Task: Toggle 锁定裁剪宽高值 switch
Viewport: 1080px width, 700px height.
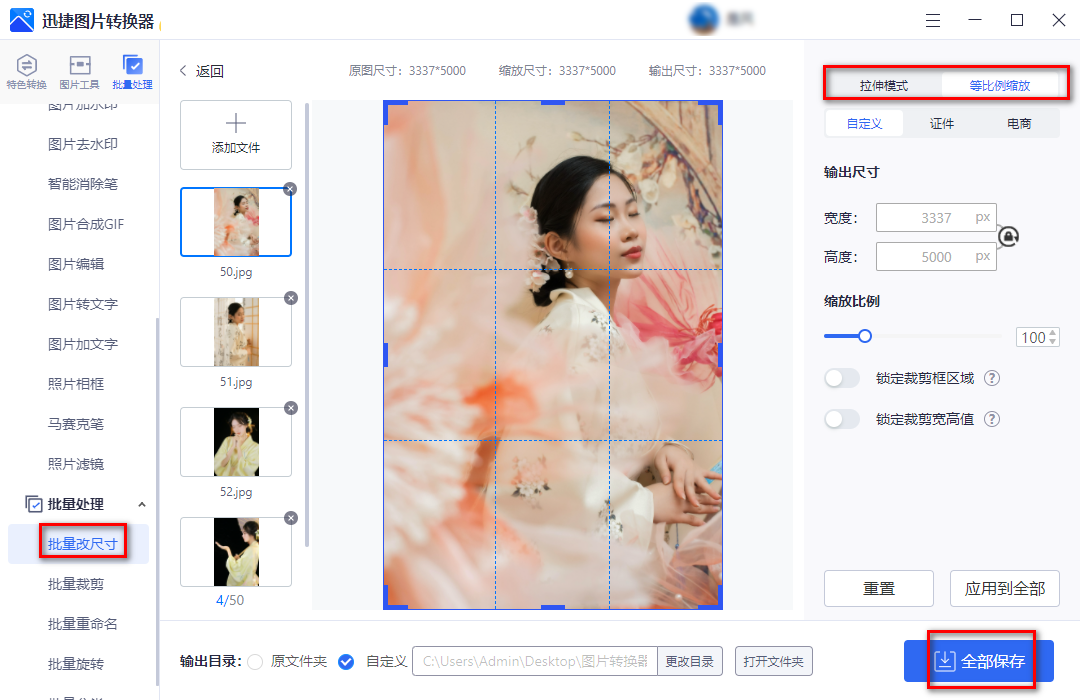Action: point(842,419)
